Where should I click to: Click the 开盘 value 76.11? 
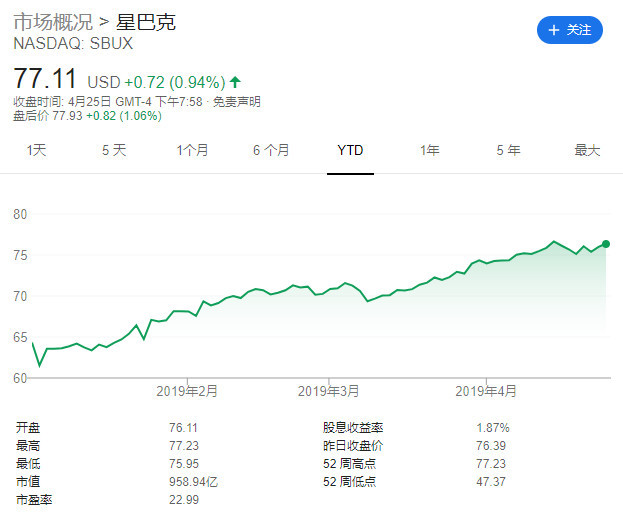183,428
